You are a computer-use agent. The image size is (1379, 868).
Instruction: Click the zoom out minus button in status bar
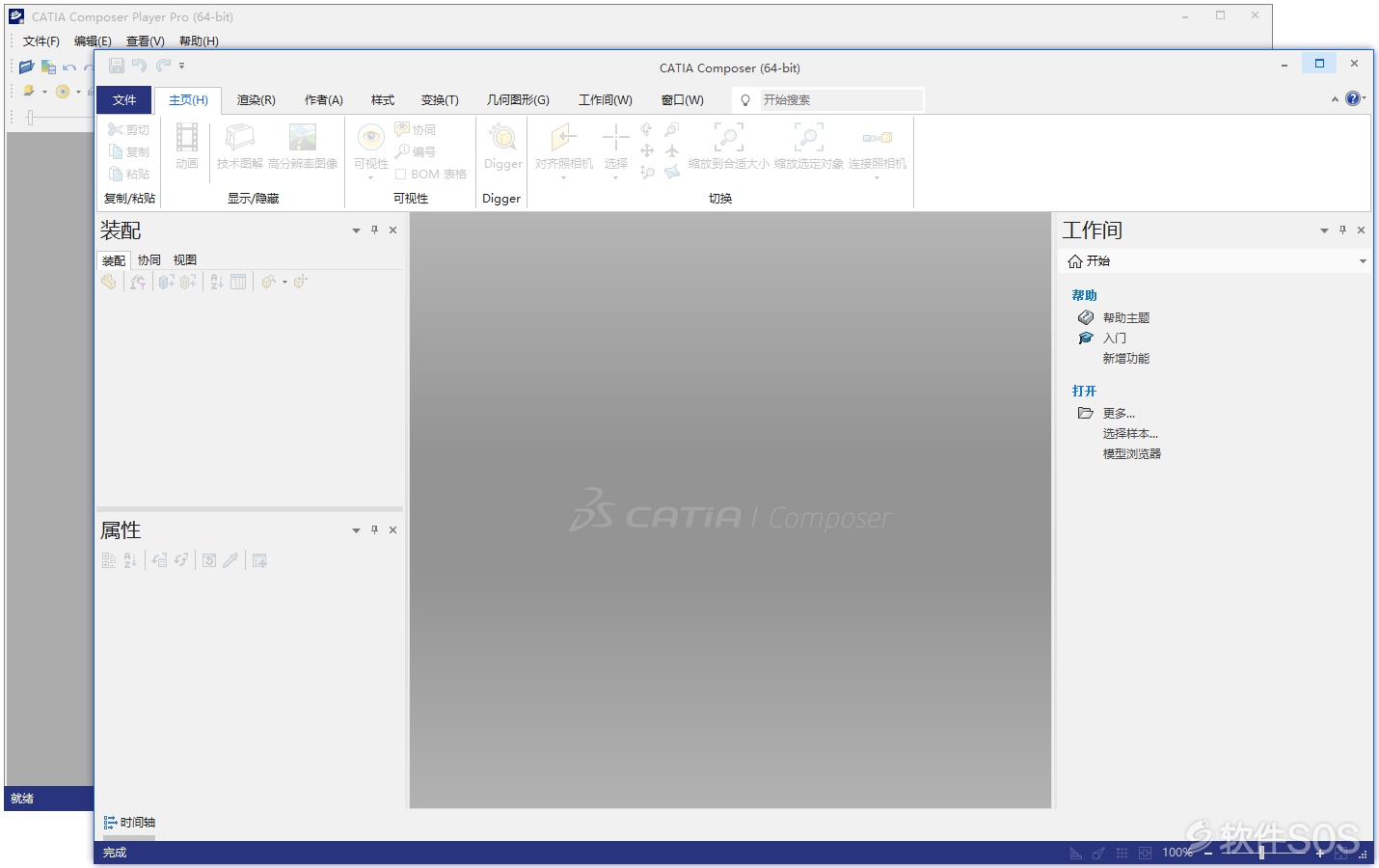(x=1207, y=854)
